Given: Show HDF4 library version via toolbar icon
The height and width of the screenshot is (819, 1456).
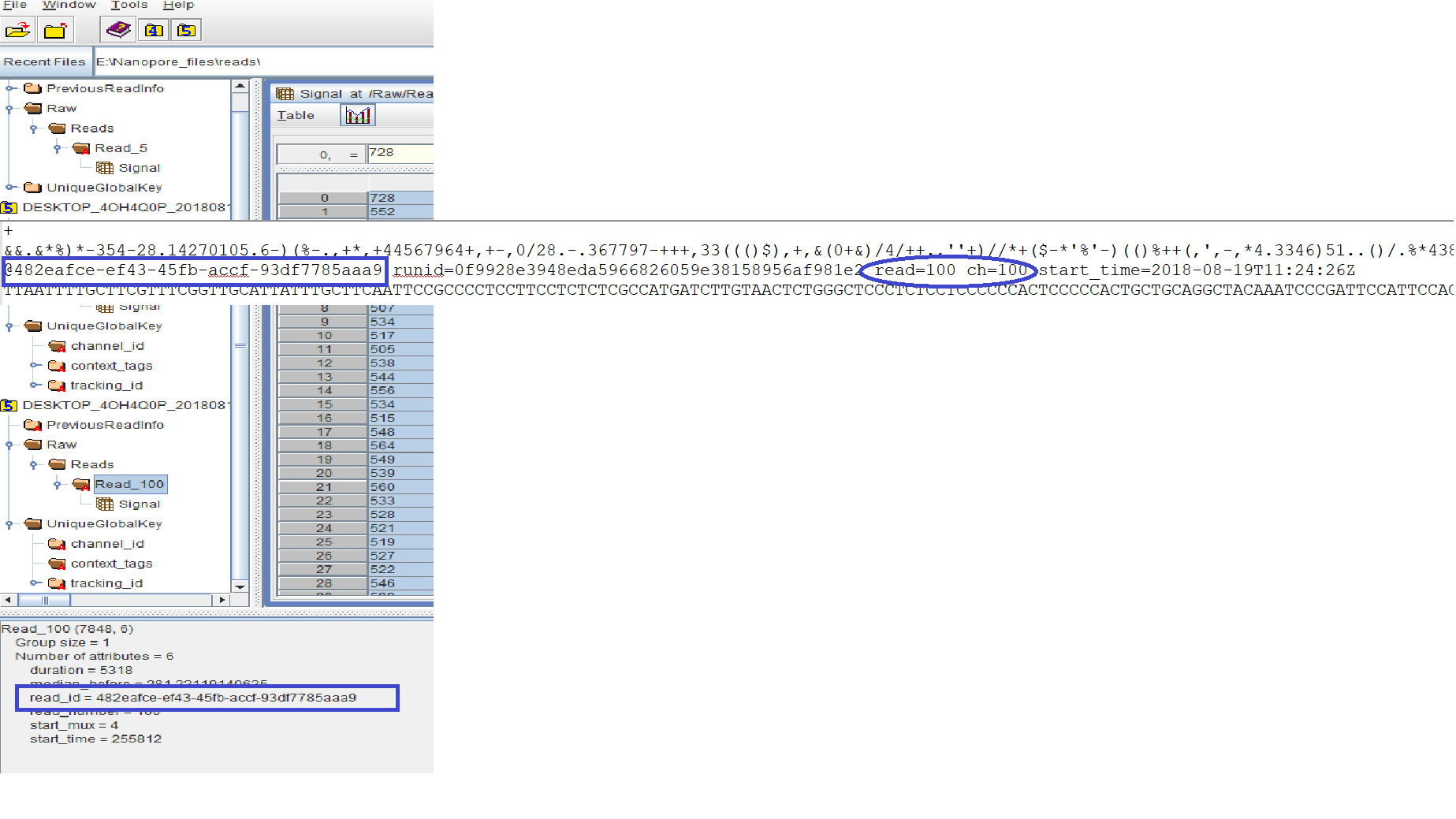Looking at the screenshot, I should [x=154, y=29].
